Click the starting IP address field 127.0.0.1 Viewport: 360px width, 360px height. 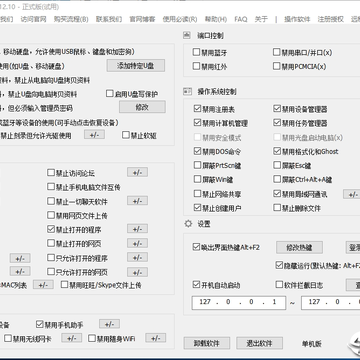tap(239, 303)
